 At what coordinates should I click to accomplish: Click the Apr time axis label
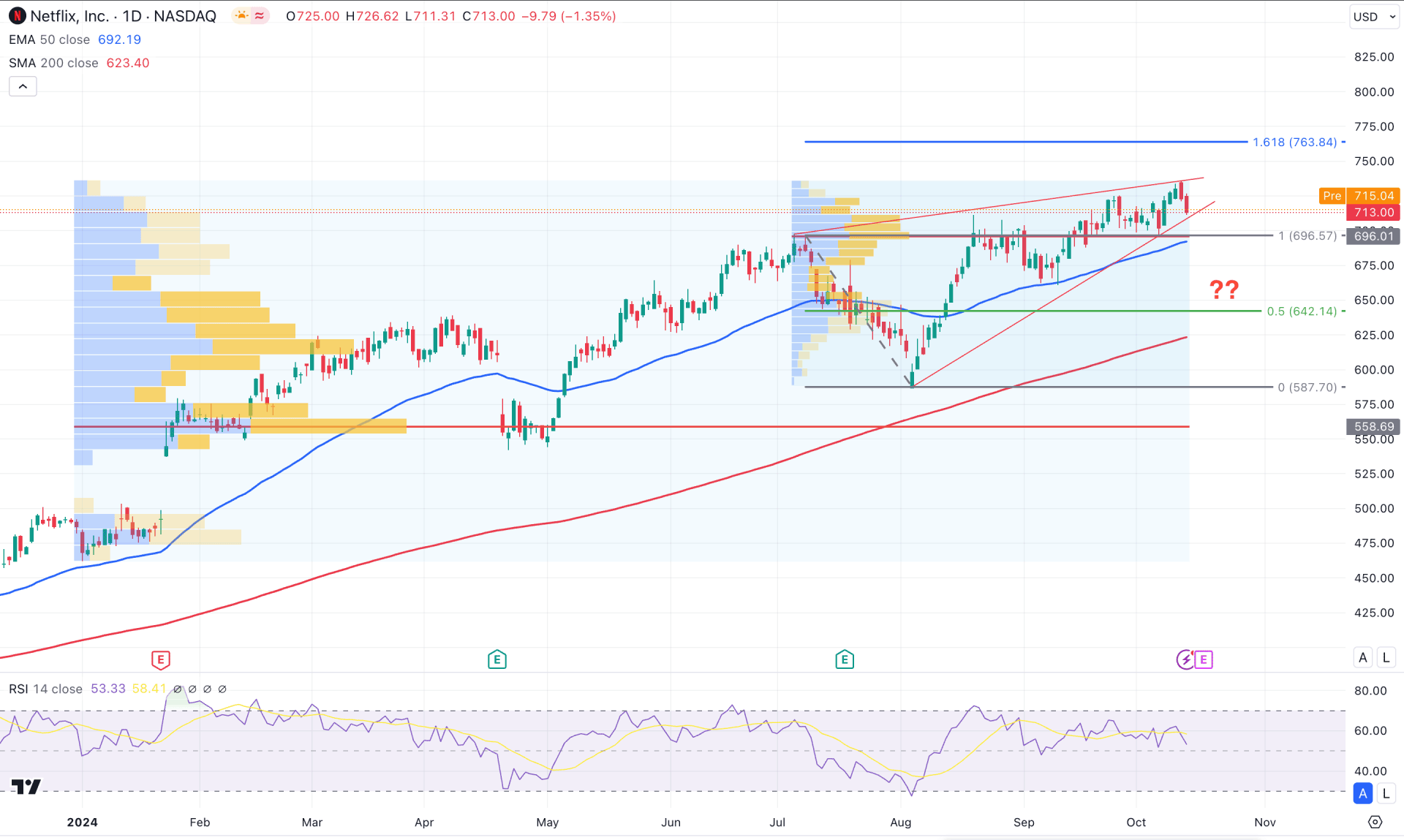pyautogui.click(x=424, y=822)
